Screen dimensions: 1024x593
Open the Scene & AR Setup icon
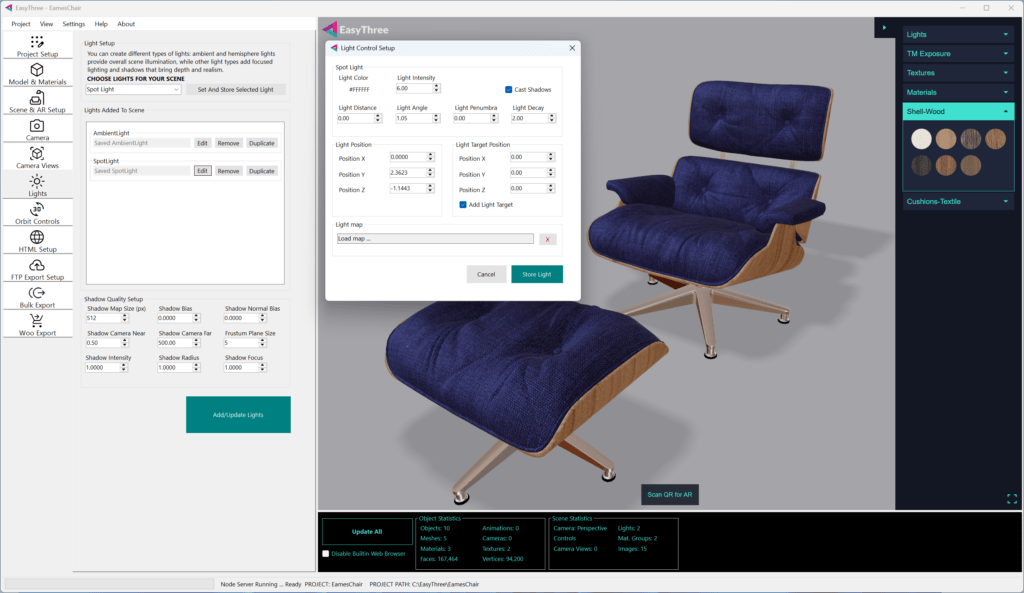tap(37, 98)
